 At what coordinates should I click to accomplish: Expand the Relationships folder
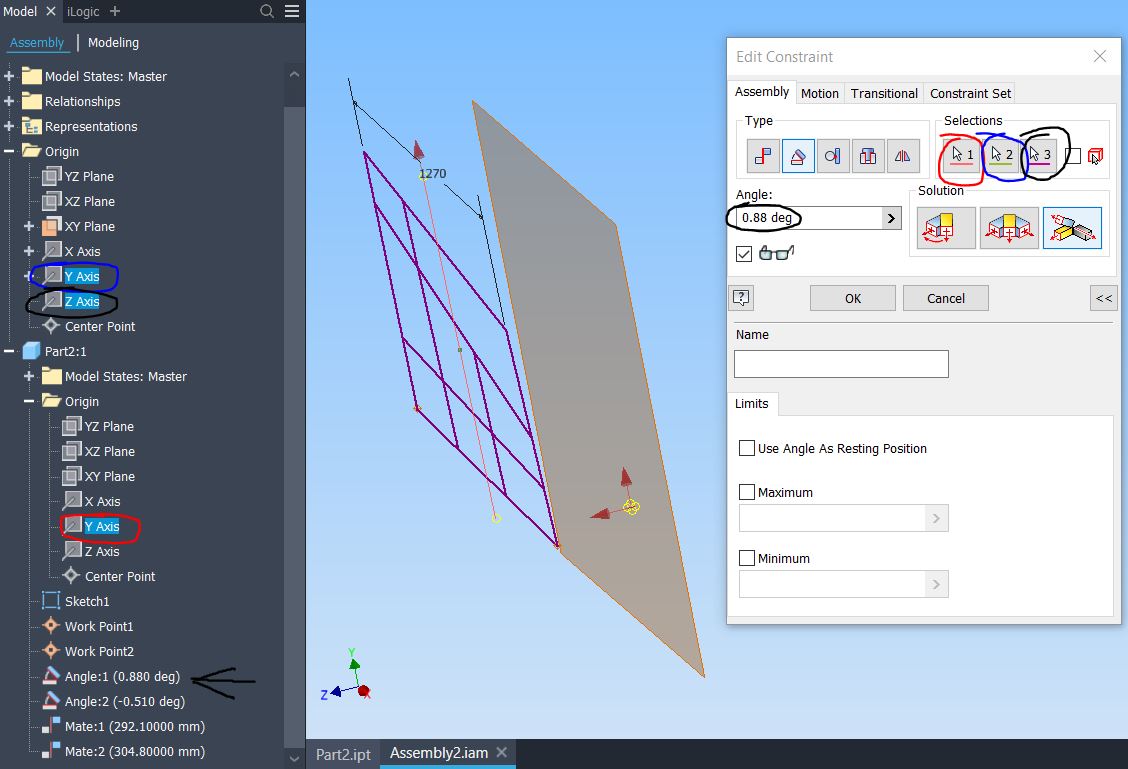pyautogui.click(x=9, y=101)
